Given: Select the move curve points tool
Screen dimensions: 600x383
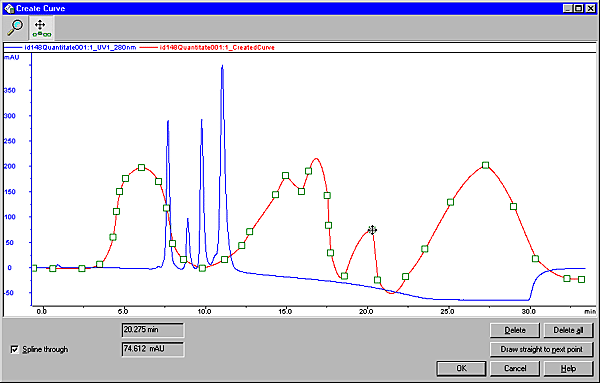Looking at the screenshot, I should point(41,29).
